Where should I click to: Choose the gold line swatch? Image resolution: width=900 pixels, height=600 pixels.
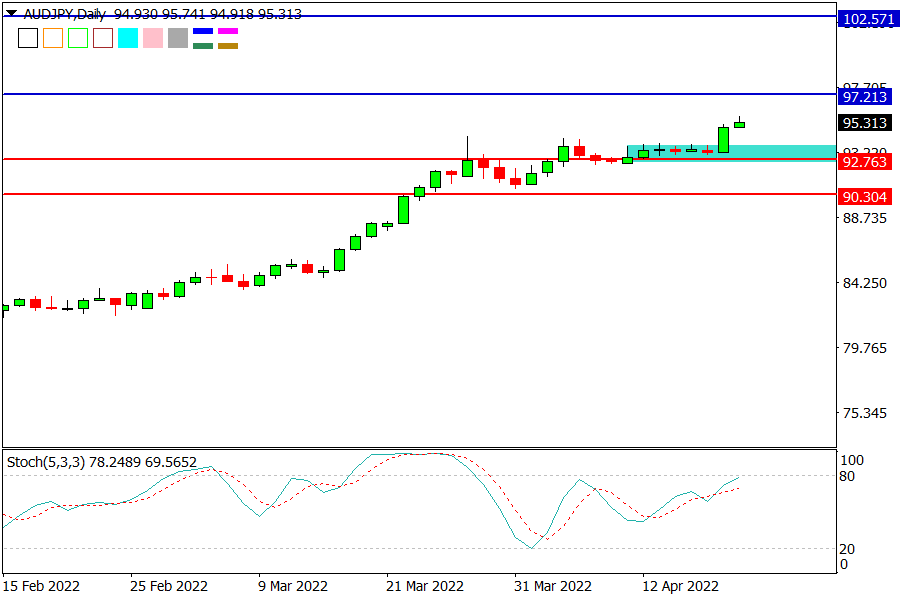pos(228,46)
